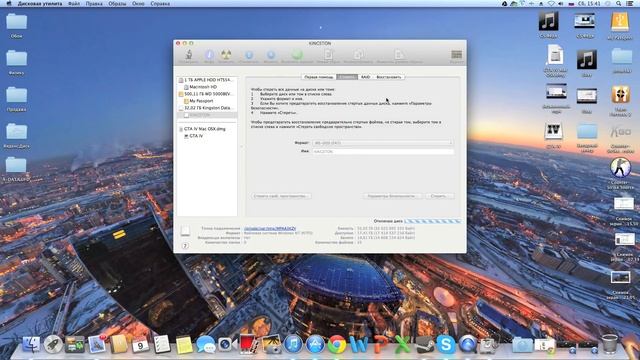Open the mount point hyperlink
The height and width of the screenshot is (360, 640).
[270, 229]
